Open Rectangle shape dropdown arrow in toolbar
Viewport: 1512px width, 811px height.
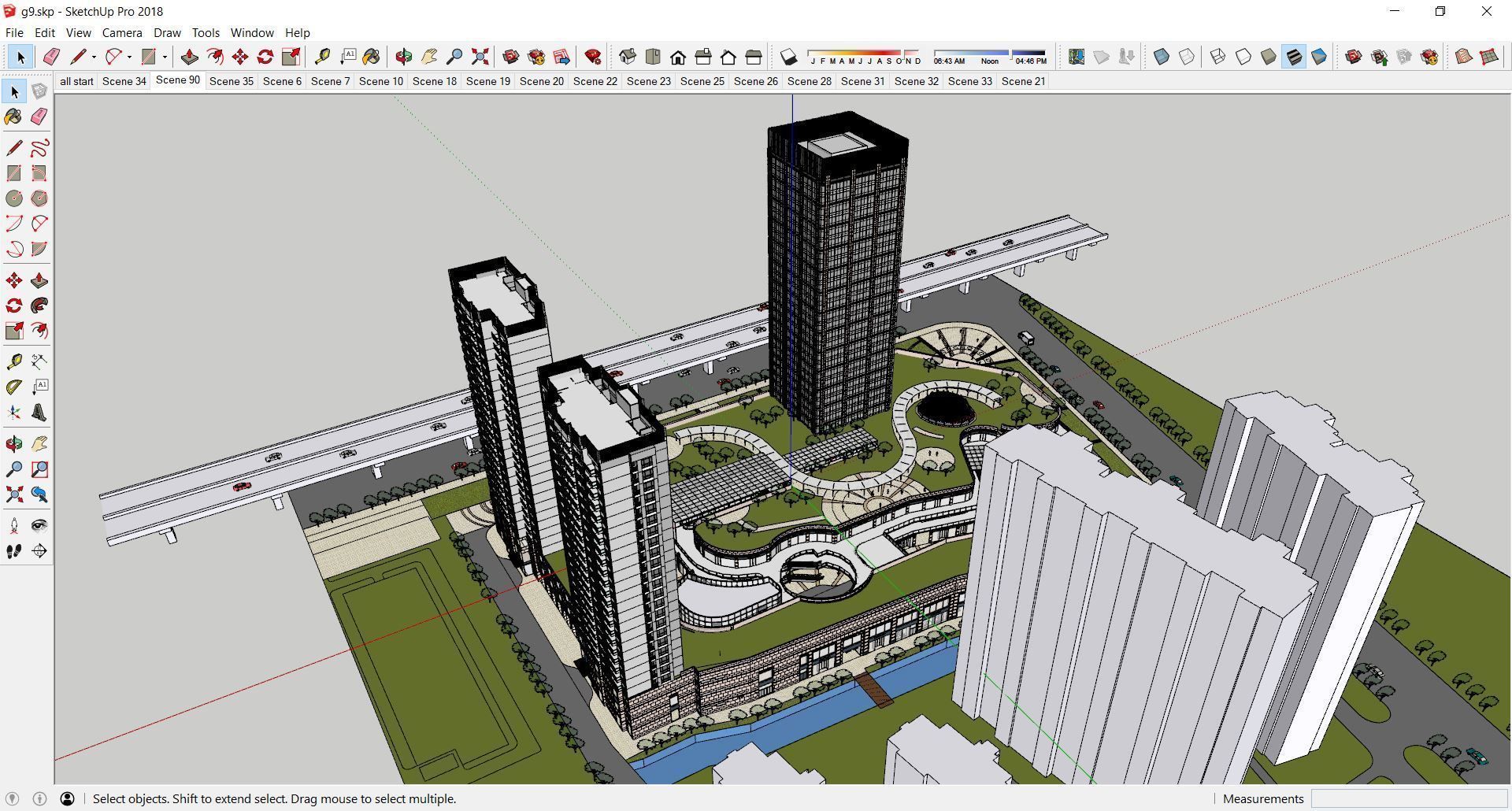(165, 57)
